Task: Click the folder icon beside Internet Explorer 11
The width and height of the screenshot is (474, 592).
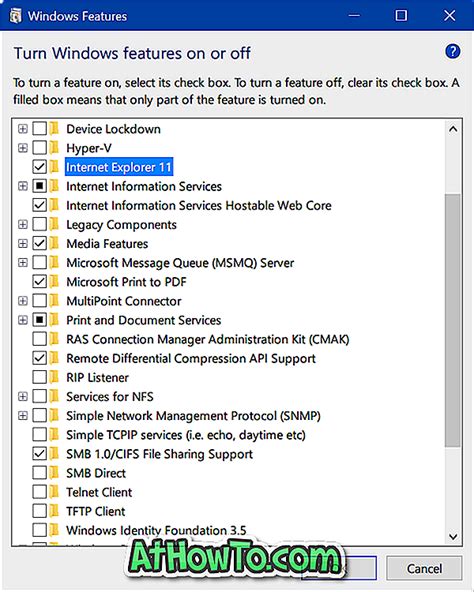Action: point(55,167)
